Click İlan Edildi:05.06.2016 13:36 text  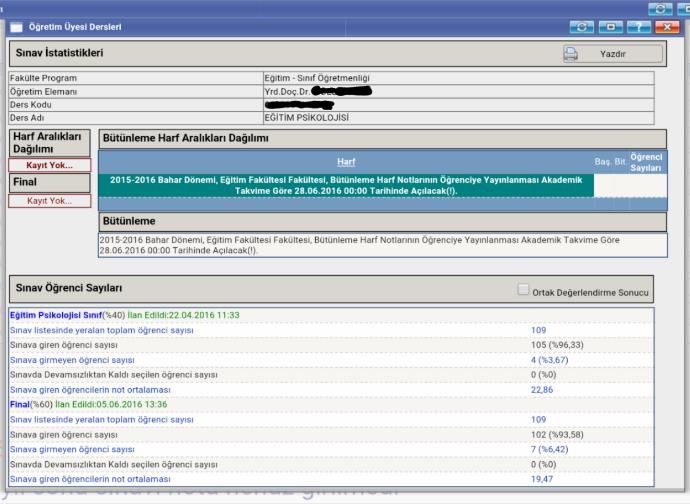(111, 404)
